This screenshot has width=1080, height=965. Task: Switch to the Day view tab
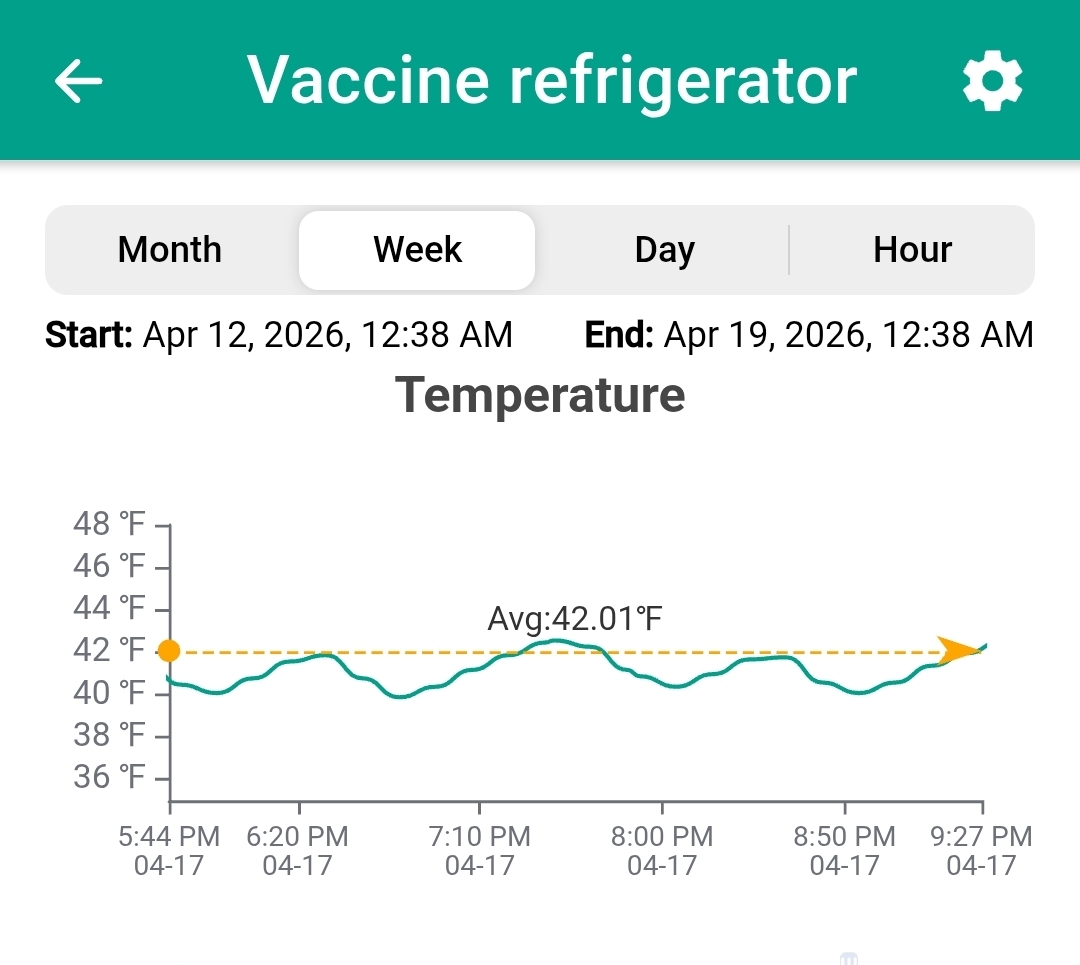(664, 249)
